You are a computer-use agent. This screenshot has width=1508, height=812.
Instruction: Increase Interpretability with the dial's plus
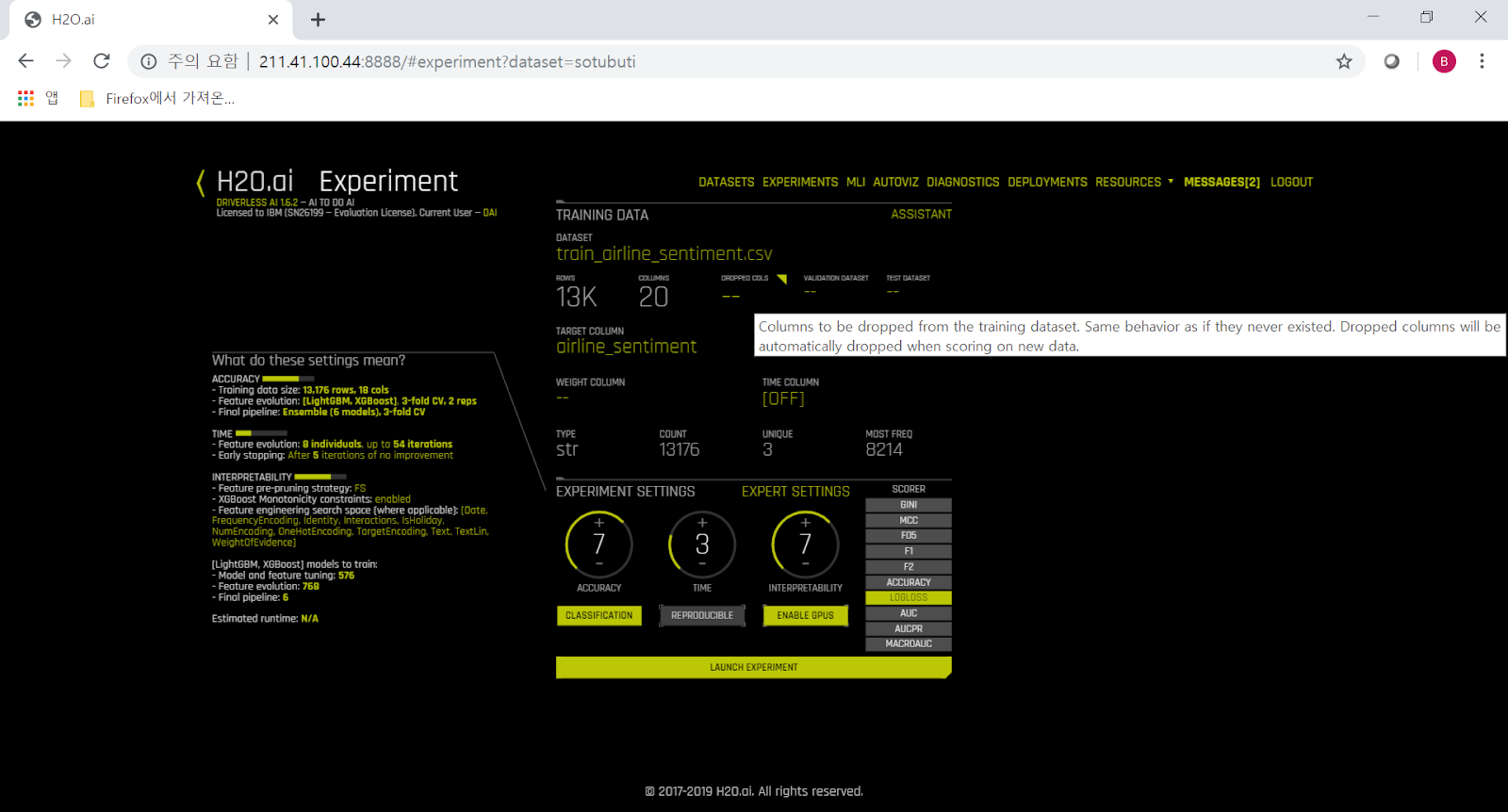pos(805,522)
